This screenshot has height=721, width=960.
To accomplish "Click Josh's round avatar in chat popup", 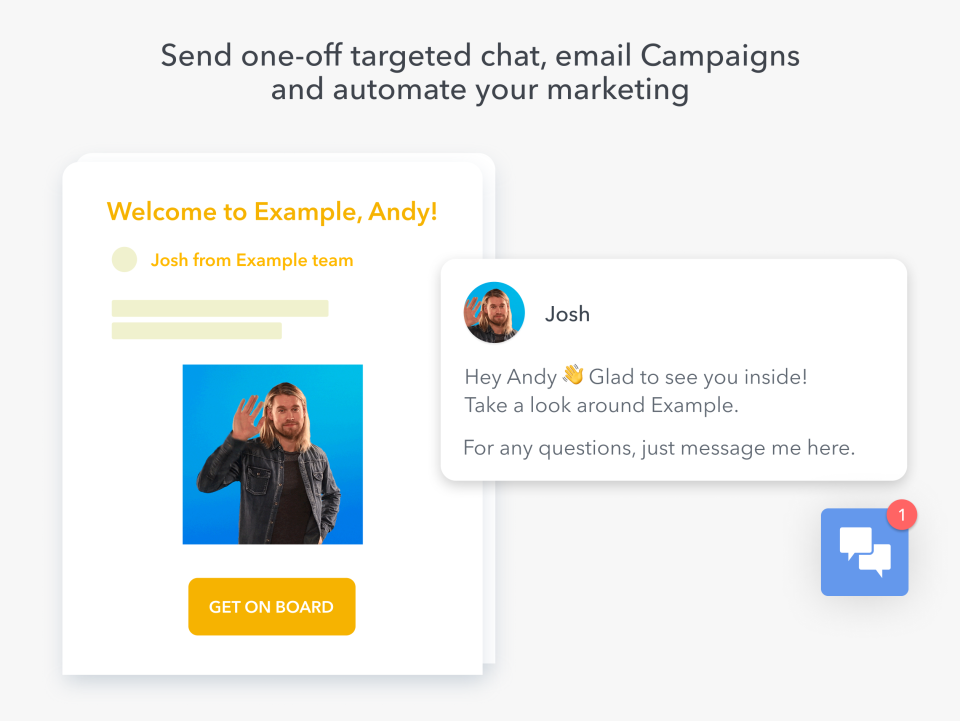I will (494, 313).
